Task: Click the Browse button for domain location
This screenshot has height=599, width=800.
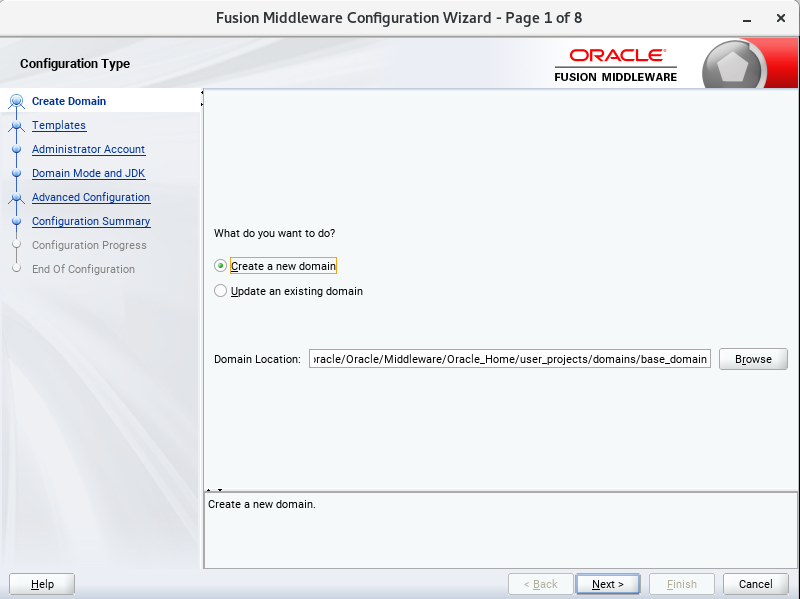Action: [753, 359]
